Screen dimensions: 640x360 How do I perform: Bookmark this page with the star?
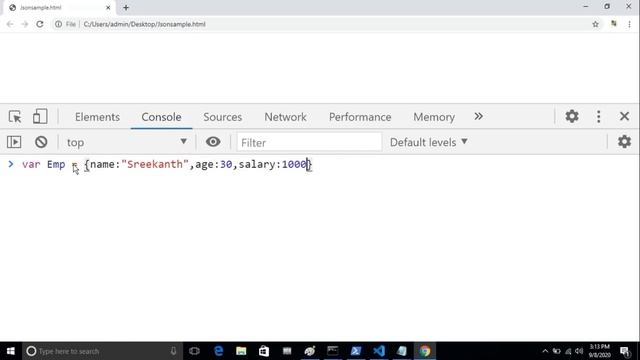(x=596, y=24)
